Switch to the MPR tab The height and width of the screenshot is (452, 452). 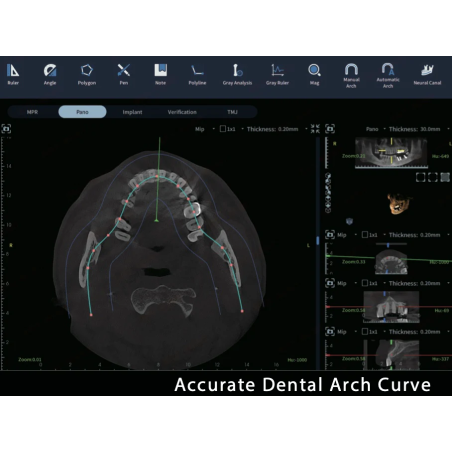click(32, 112)
